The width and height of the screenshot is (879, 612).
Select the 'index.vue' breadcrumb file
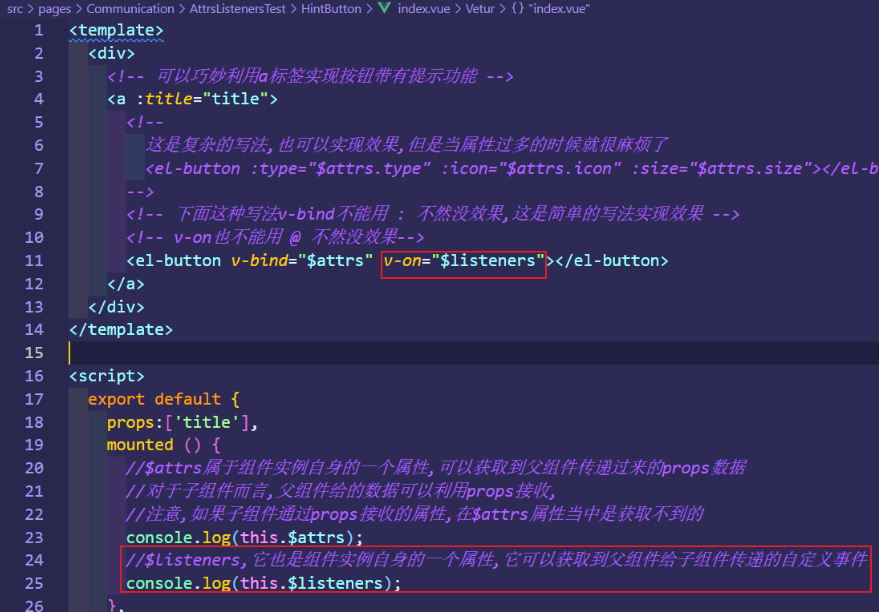[x=423, y=9]
